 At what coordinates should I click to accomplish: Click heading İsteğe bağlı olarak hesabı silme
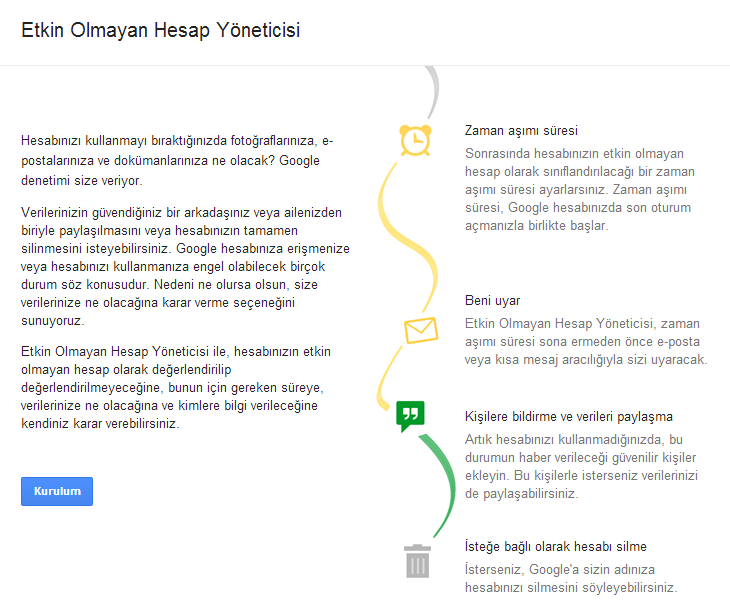pos(555,547)
